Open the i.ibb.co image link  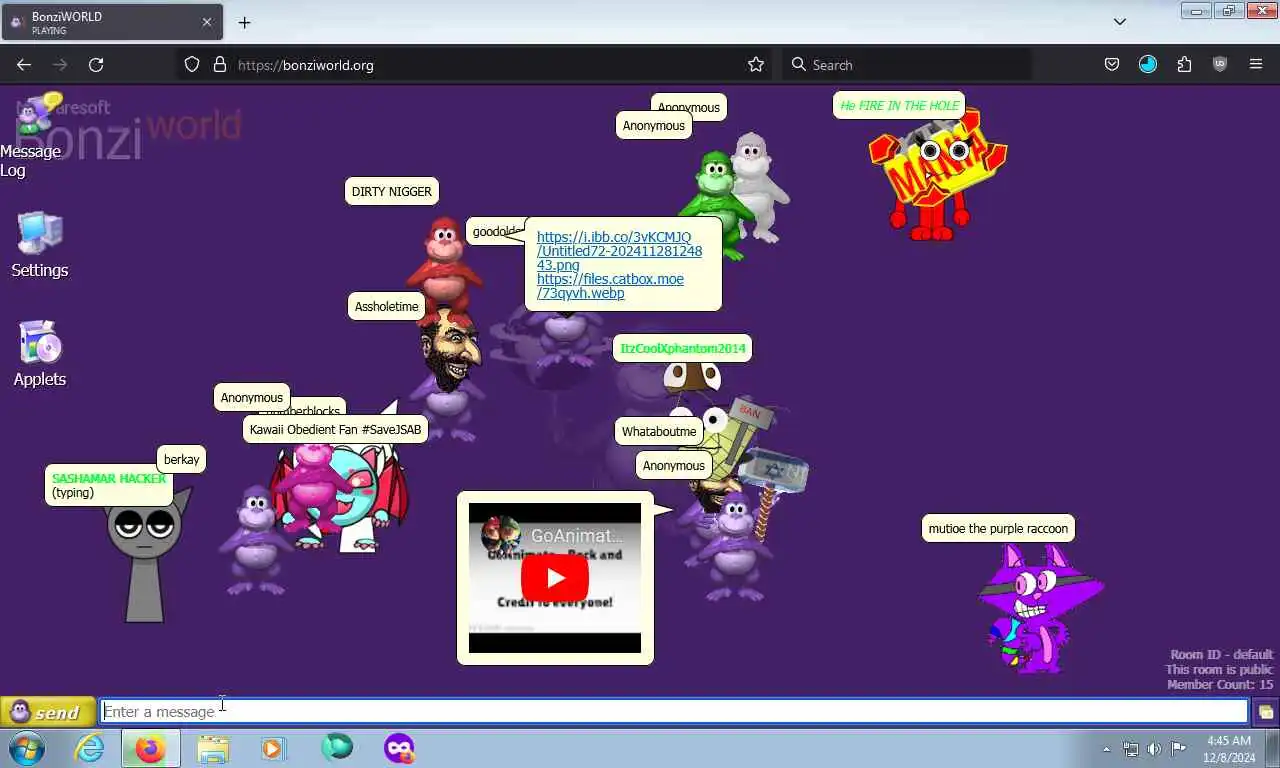click(619, 251)
